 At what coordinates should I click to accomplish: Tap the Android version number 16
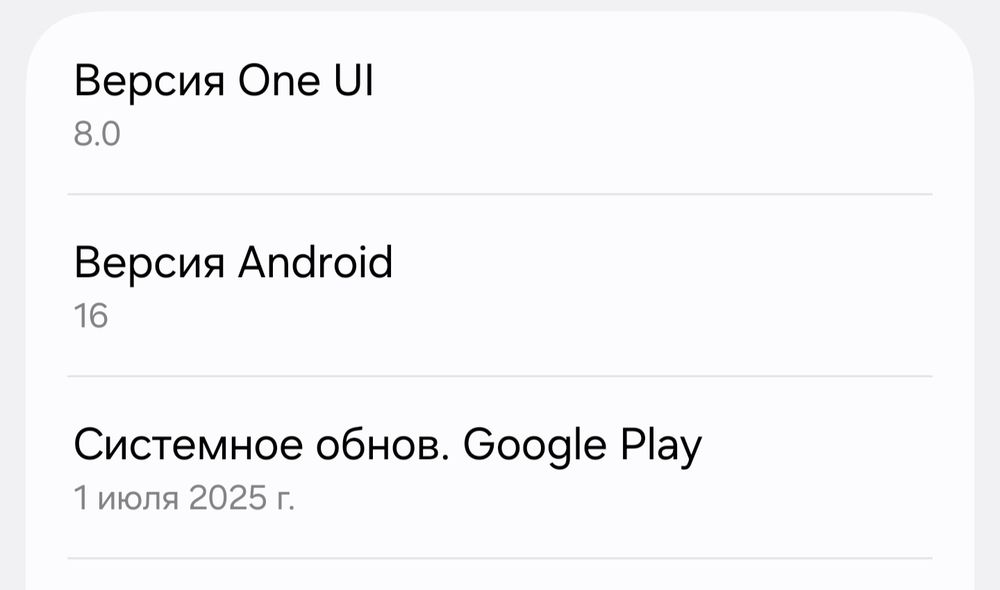point(91,316)
